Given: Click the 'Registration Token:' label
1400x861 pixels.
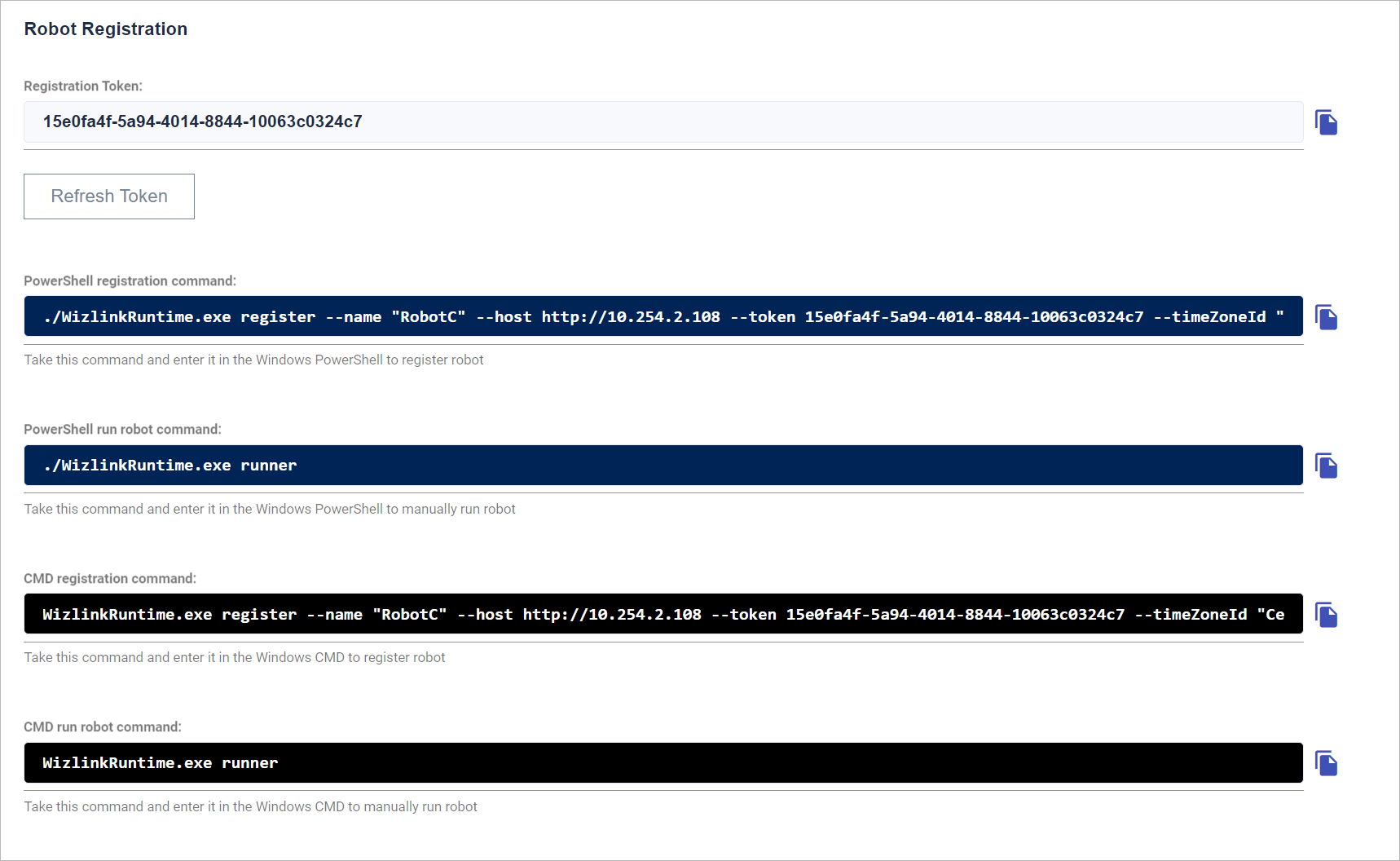Looking at the screenshot, I should click(x=83, y=86).
